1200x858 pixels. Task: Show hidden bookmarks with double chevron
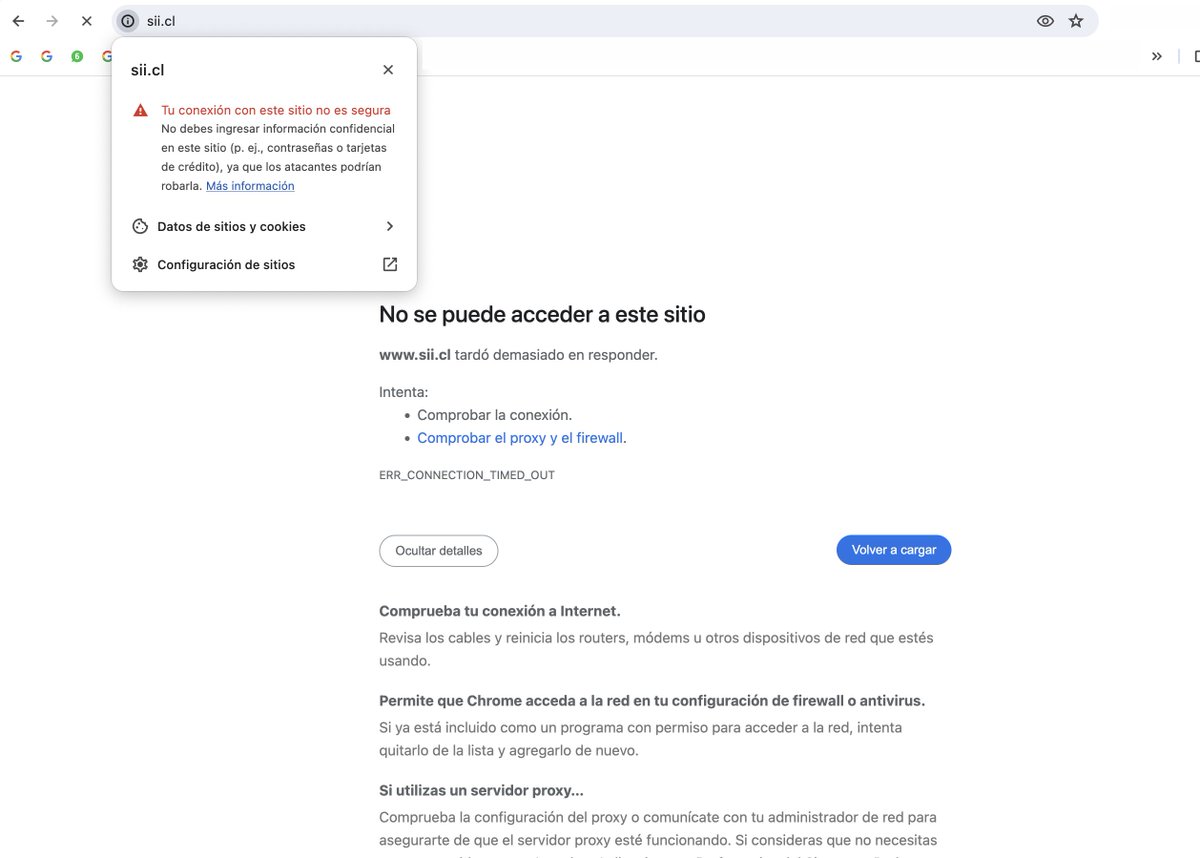(1157, 57)
